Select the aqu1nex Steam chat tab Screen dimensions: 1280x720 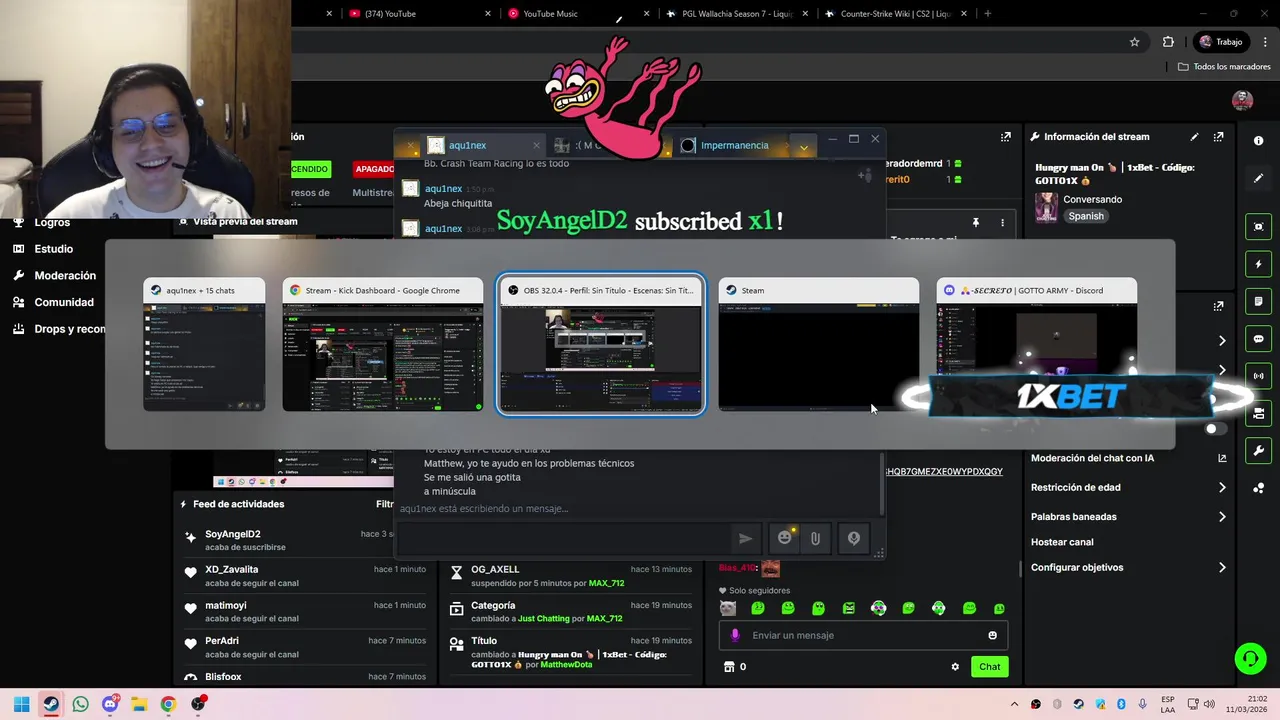(483, 145)
